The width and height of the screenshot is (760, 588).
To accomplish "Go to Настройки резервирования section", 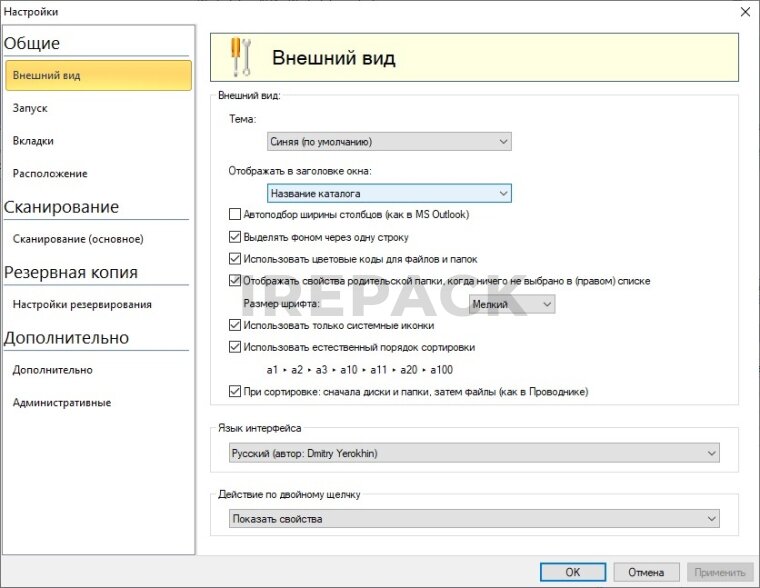I will 82,305.
